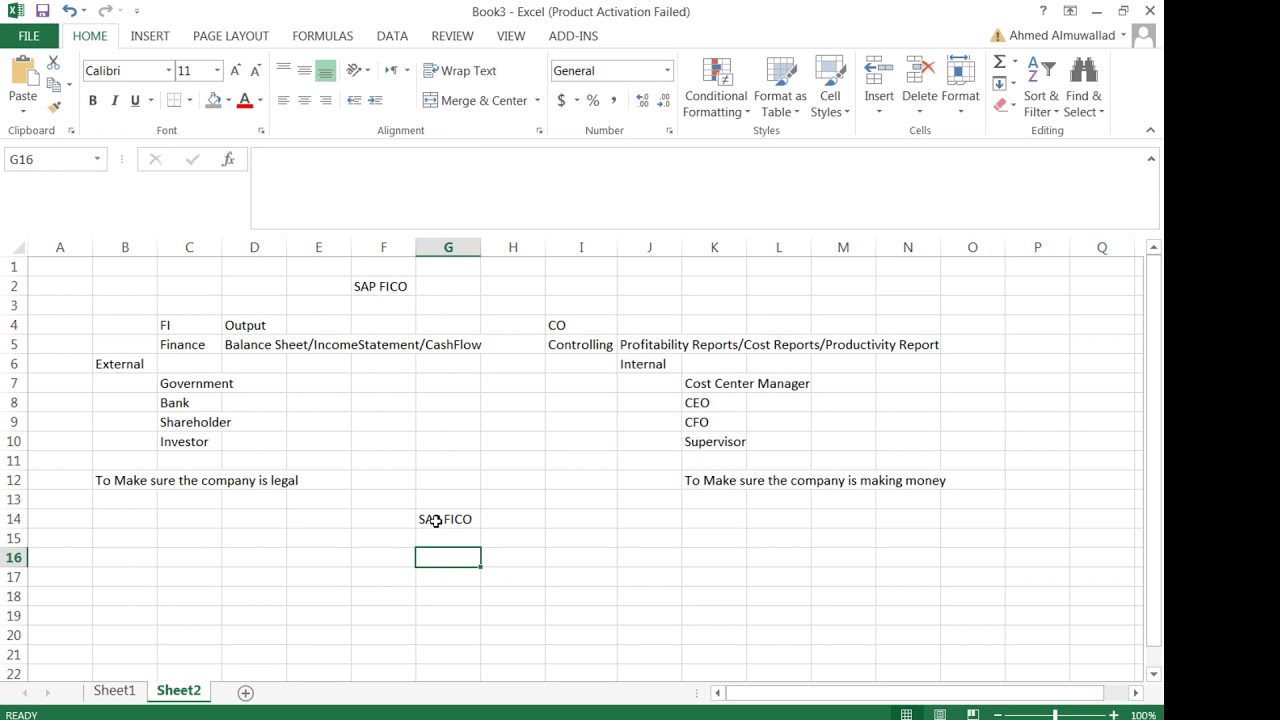This screenshot has height=720, width=1280.
Task: Expand the Format as Table gallery
Action: coord(780,87)
